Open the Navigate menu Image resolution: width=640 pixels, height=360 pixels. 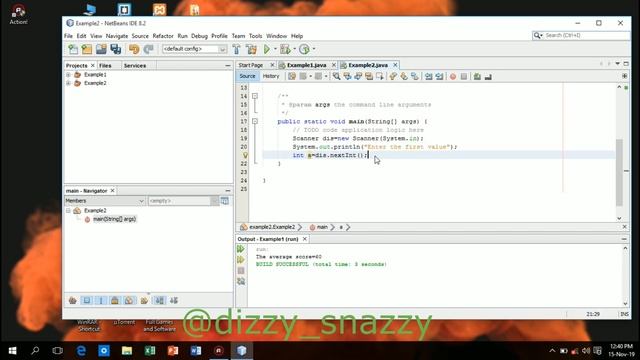pyautogui.click(x=117, y=36)
